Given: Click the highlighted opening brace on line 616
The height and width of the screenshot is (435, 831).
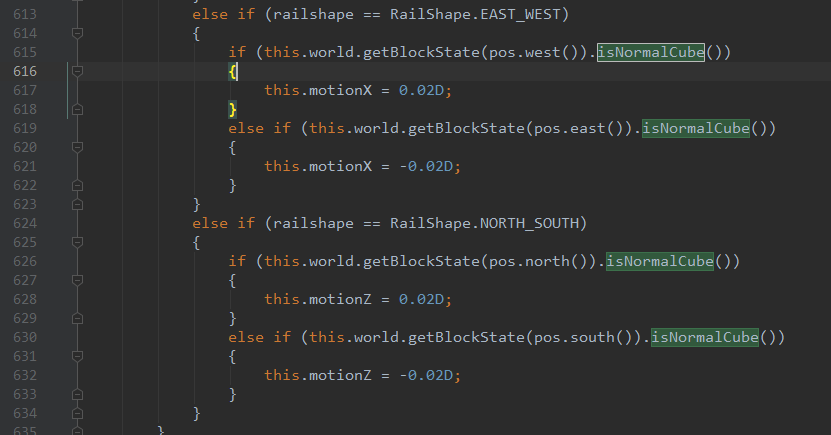Looking at the screenshot, I should pos(232,72).
